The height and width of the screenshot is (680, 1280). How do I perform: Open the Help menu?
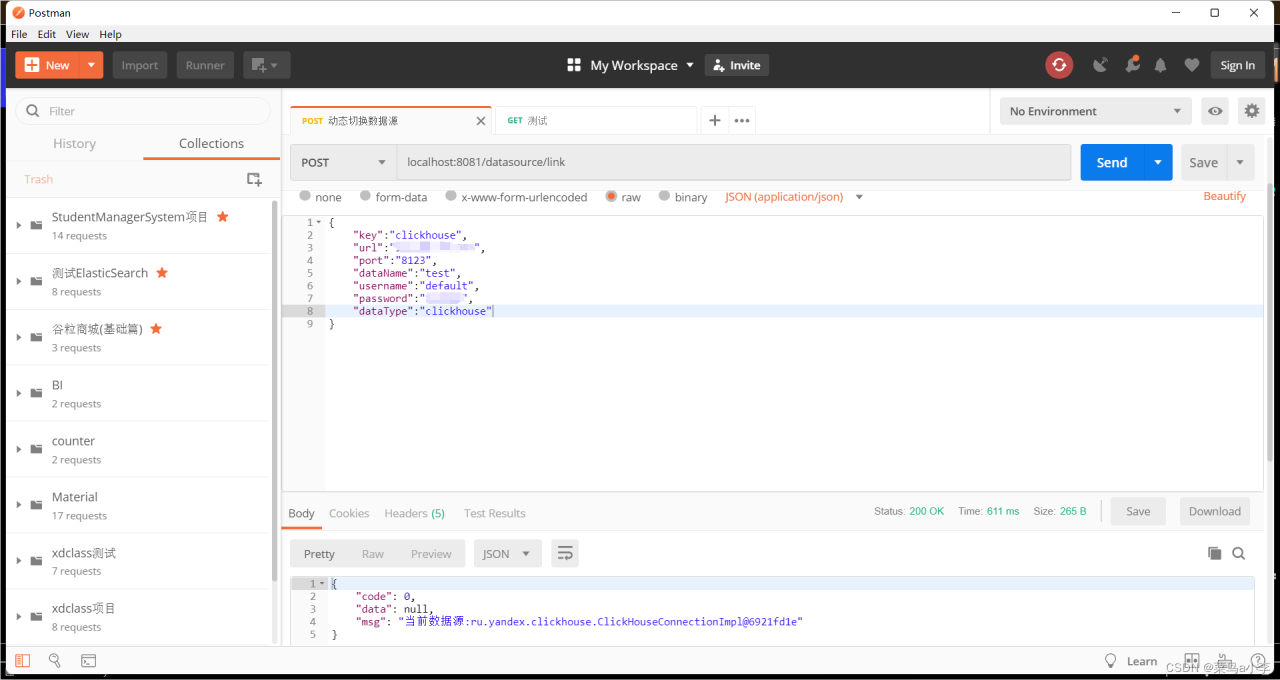111,34
